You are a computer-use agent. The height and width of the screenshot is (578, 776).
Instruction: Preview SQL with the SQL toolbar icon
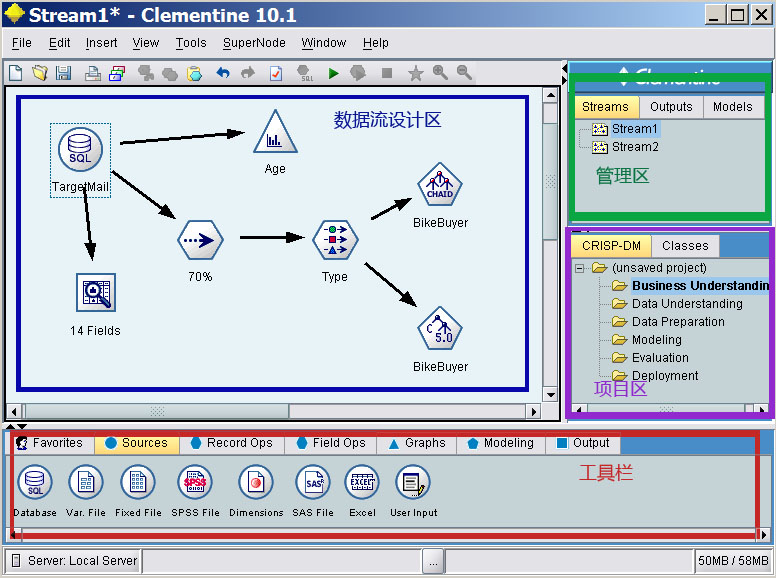tap(304, 73)
